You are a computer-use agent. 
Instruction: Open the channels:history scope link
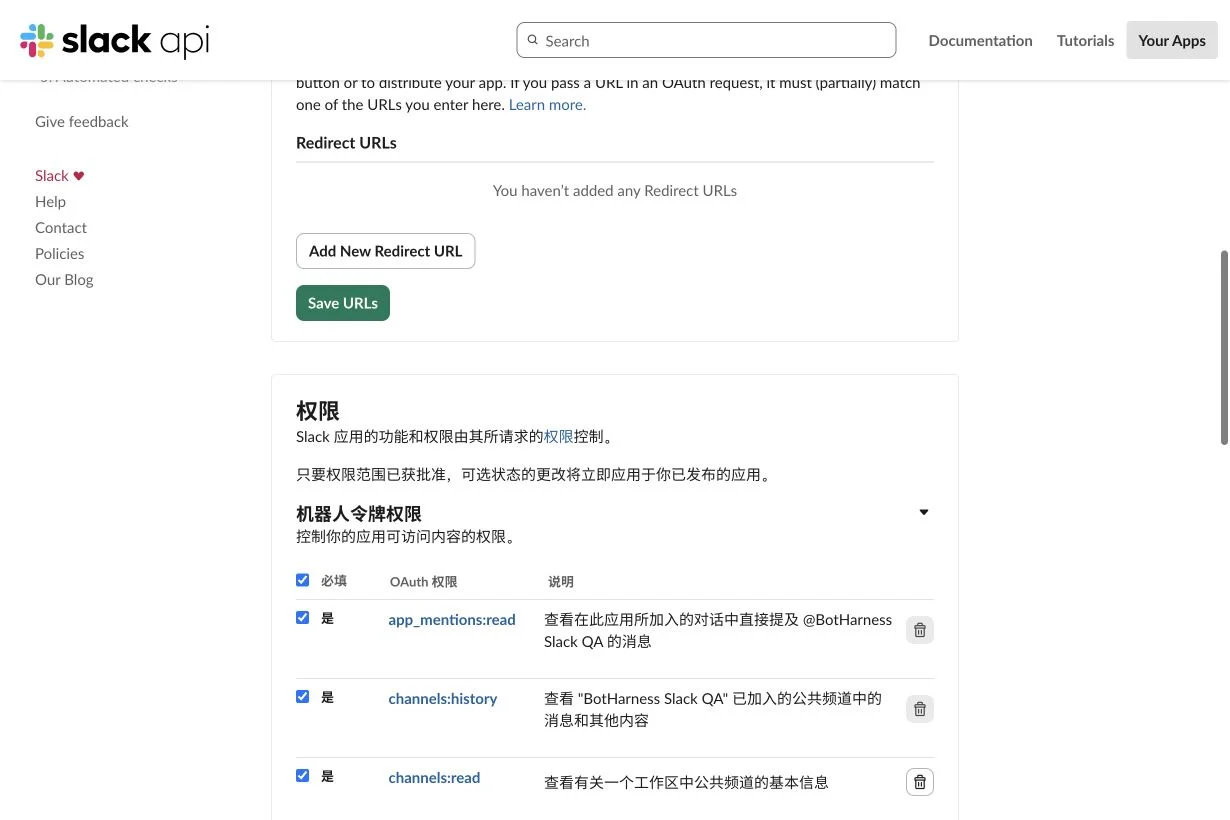[443, 699]
